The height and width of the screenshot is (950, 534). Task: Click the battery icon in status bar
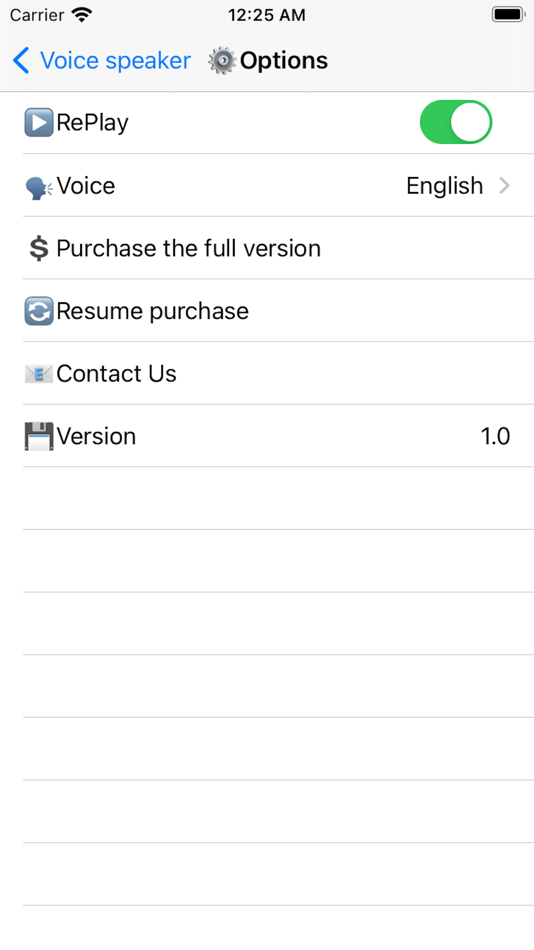507,15
